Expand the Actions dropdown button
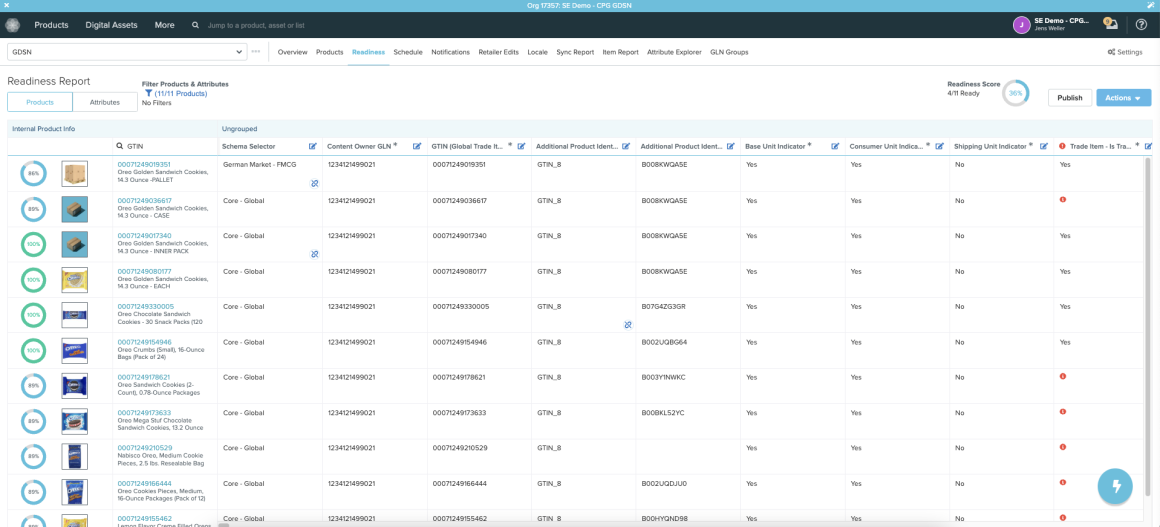Viewport: 1160px width, 527px height. [x=1123, y=98]
